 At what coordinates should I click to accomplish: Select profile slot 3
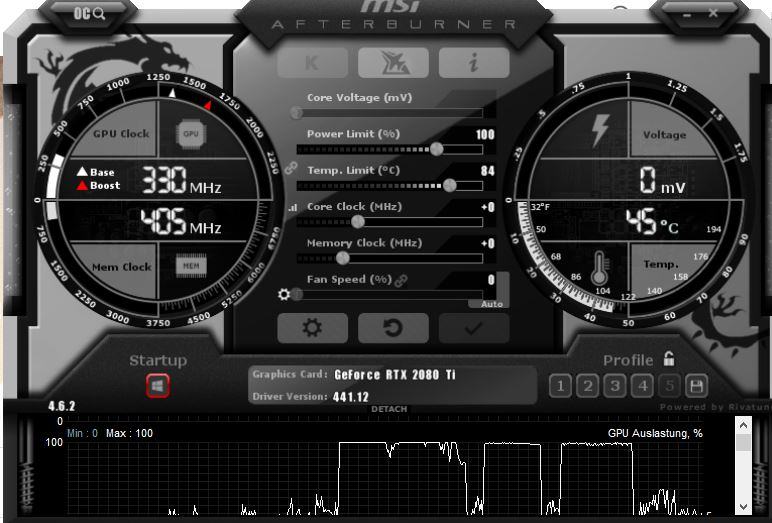(x=615, y=386)
